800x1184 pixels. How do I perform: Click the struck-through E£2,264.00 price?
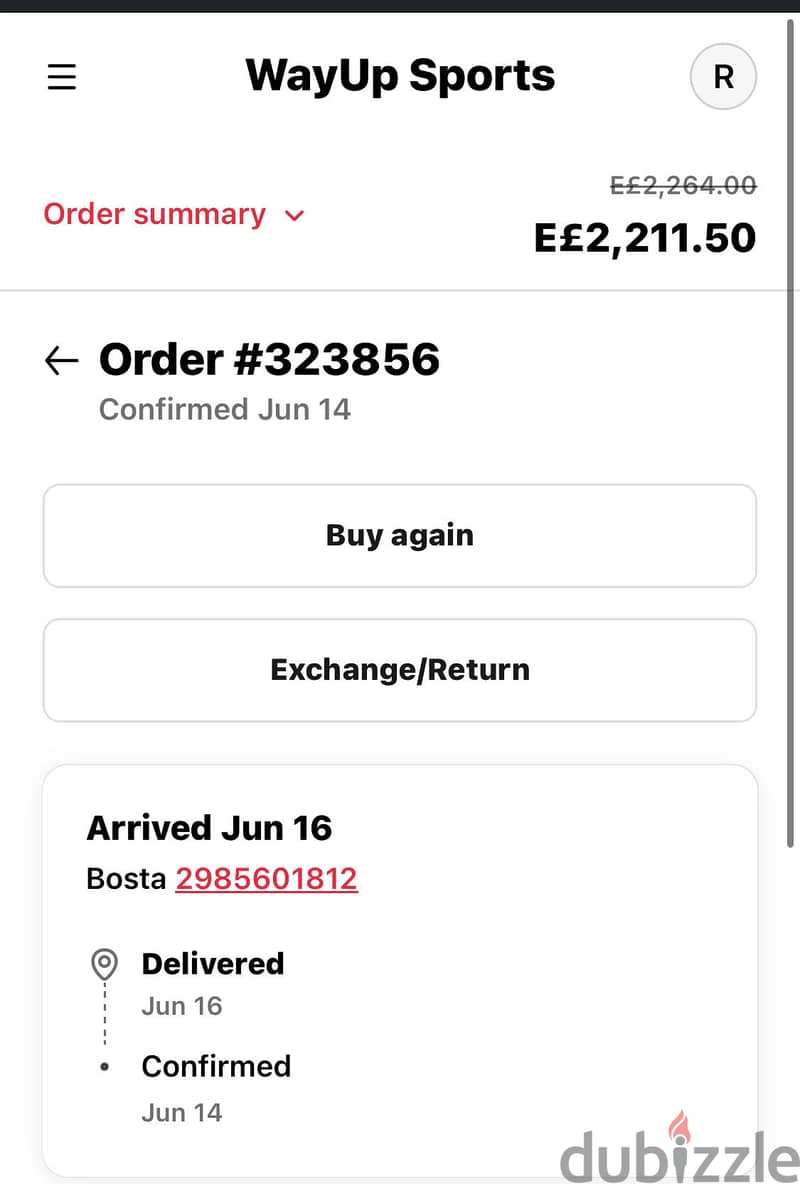683,186
